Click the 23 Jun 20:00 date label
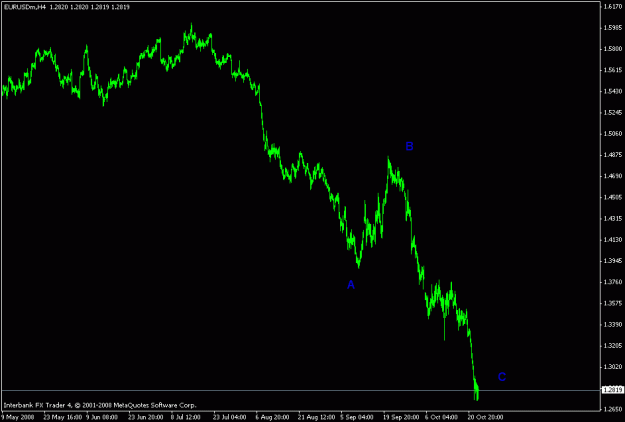 145,417
